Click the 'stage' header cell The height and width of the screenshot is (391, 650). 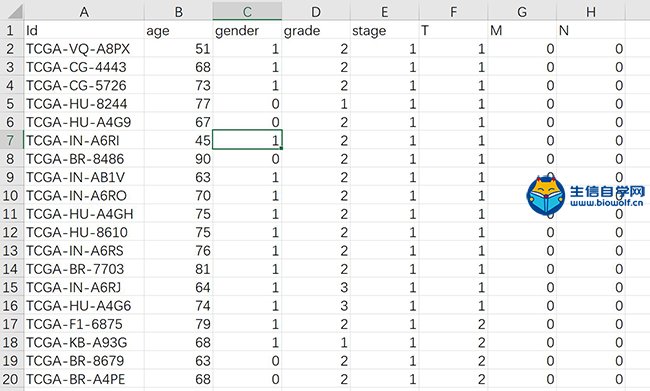[385, 30]
